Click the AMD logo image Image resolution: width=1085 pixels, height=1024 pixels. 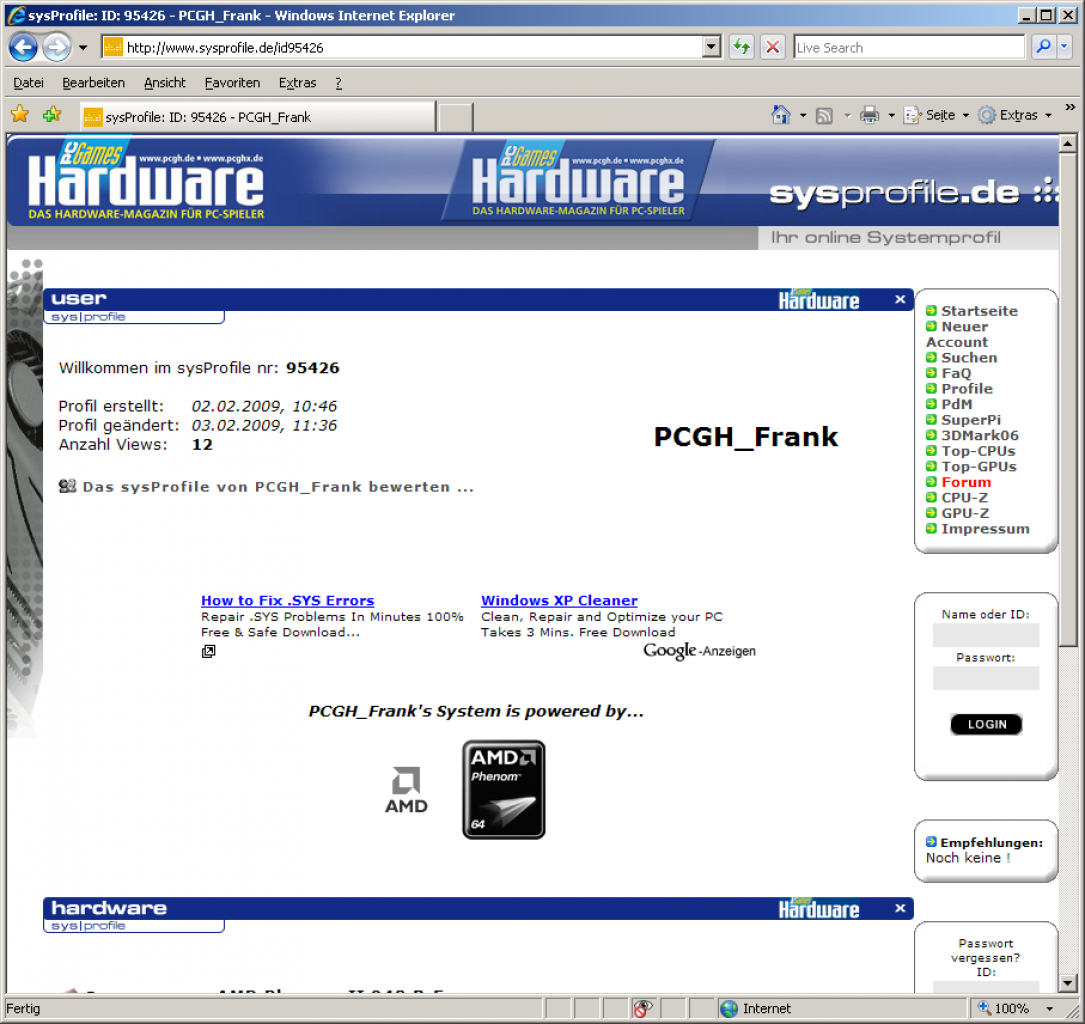[x=406, y=789]
